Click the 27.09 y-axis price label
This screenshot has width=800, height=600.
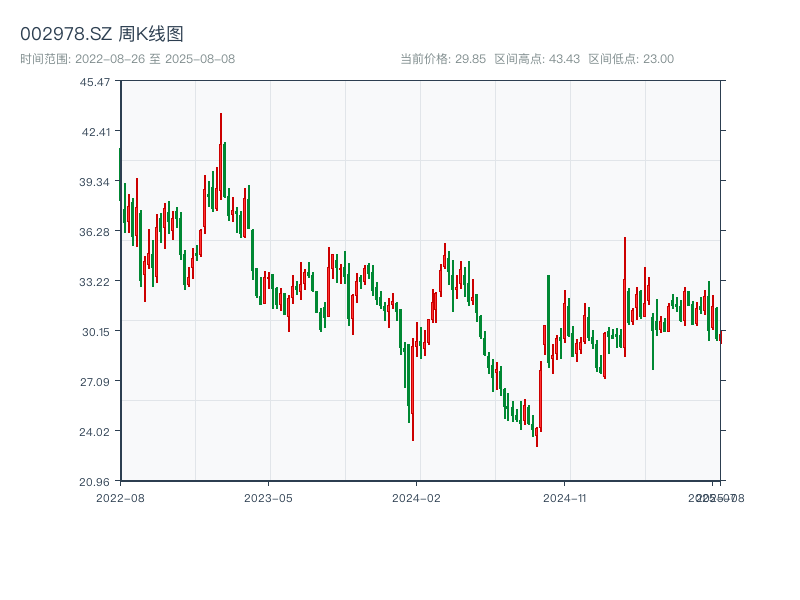pos(96,381)
